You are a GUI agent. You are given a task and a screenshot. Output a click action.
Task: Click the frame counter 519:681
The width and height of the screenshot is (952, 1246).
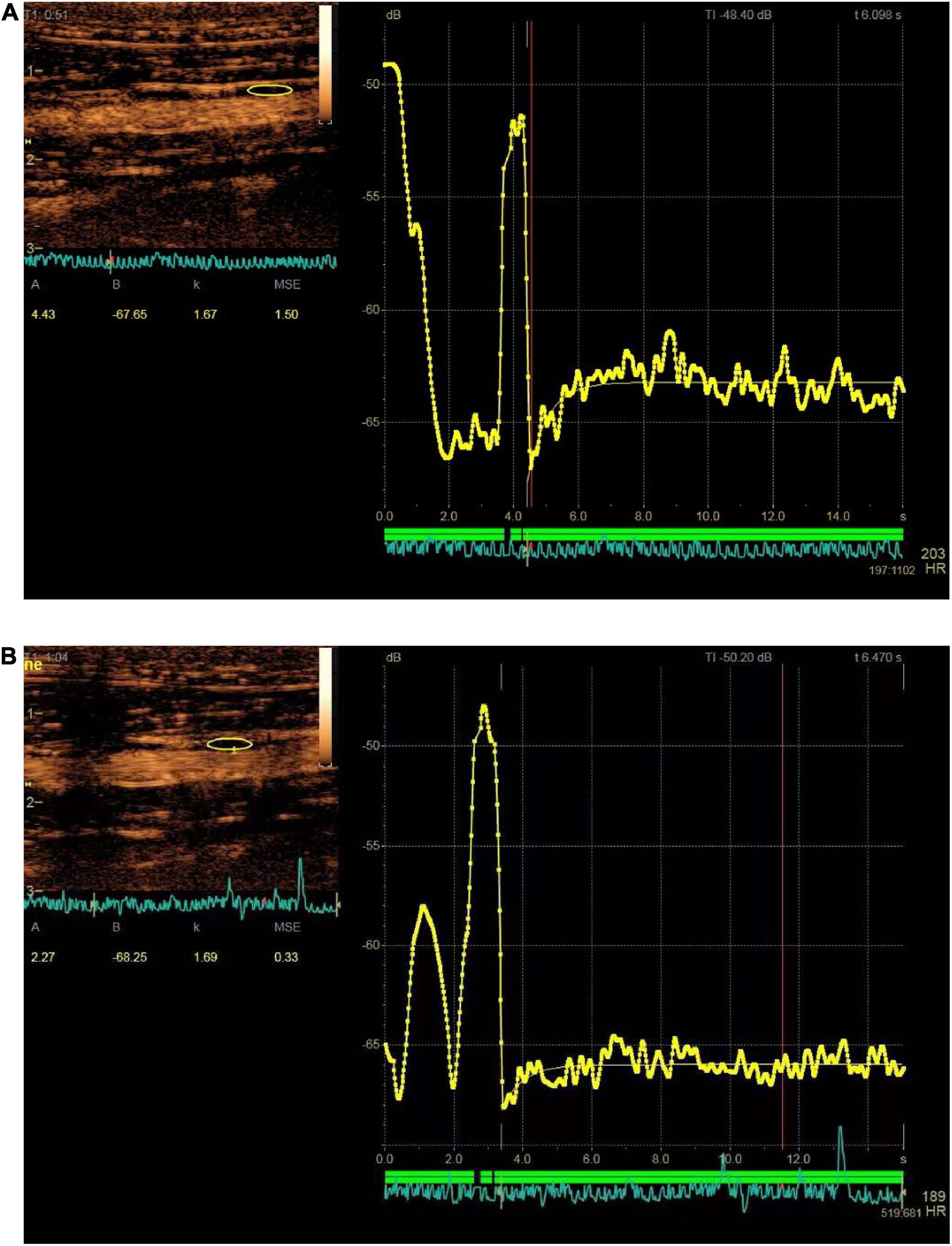point(900,1214)
